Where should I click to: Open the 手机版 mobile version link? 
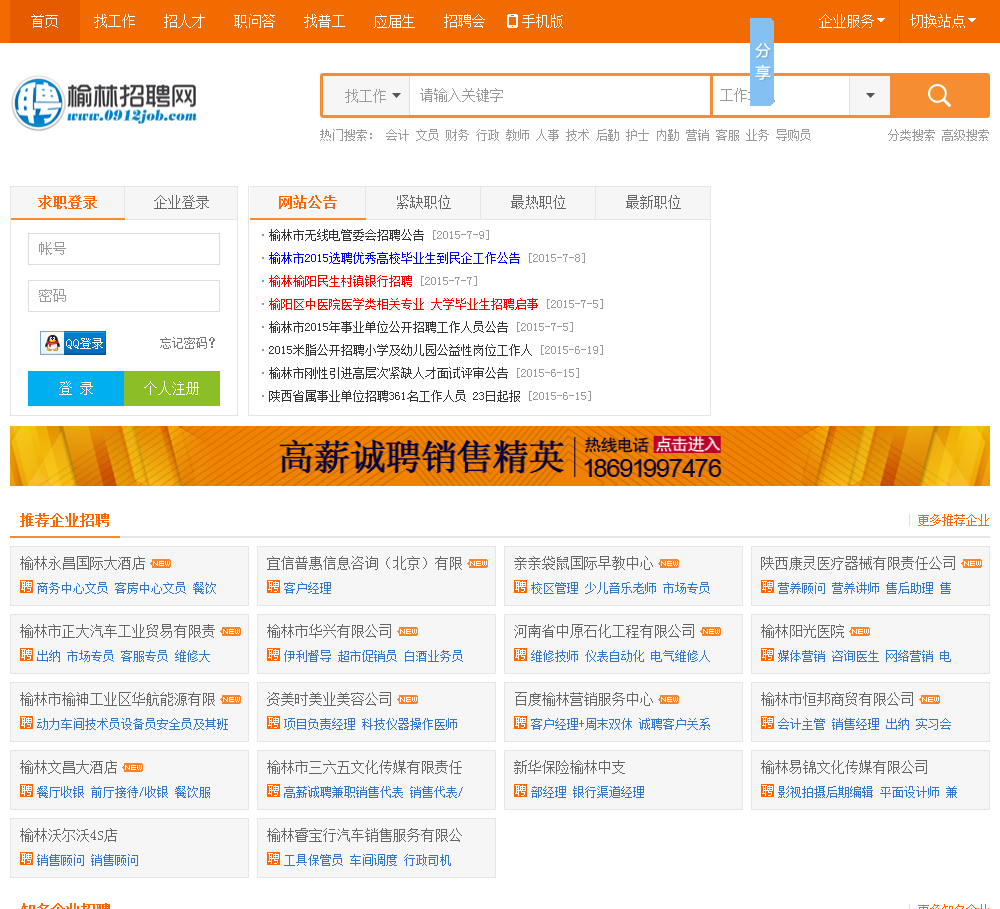[535, 21]
